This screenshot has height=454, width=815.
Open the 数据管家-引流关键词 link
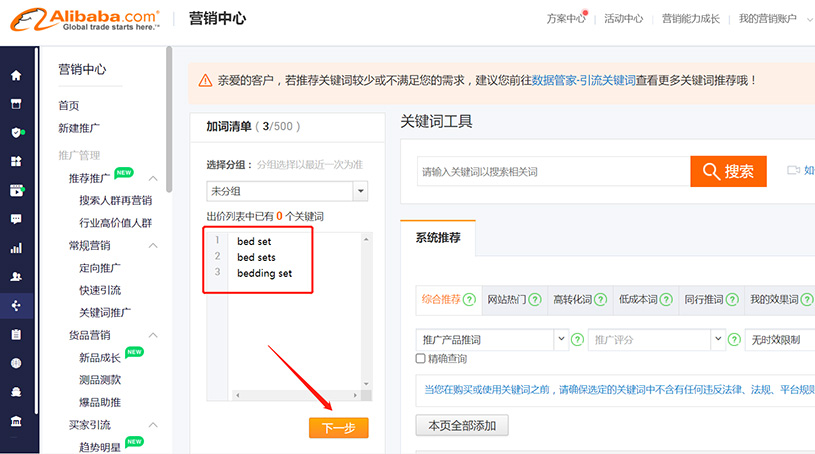[x=583, y=81]
